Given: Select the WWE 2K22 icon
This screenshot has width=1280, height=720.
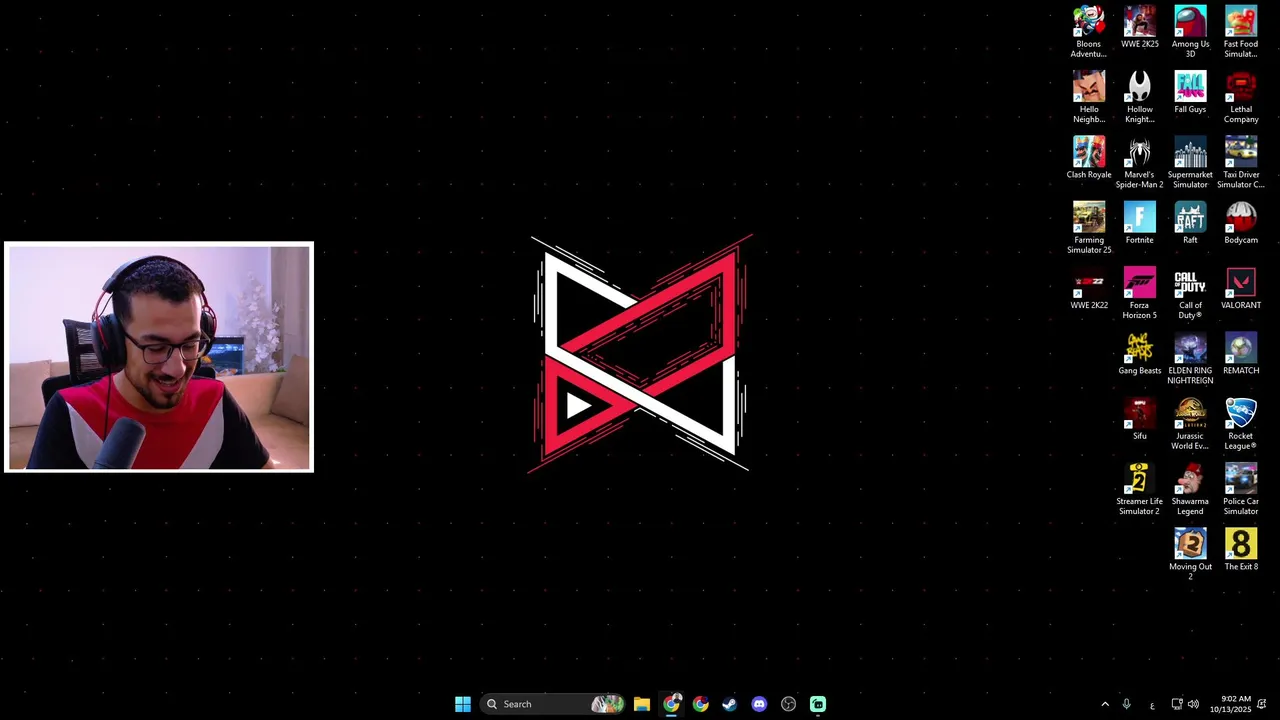Looking at the screenshot, I should click(x=1089, y=288).
